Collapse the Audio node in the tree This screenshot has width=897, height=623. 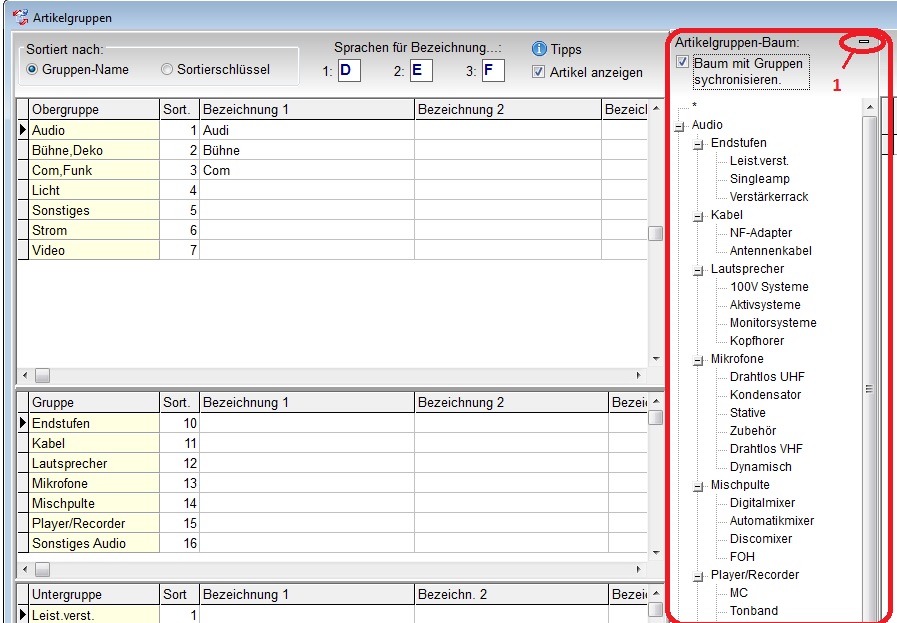(x=679, y=127)
